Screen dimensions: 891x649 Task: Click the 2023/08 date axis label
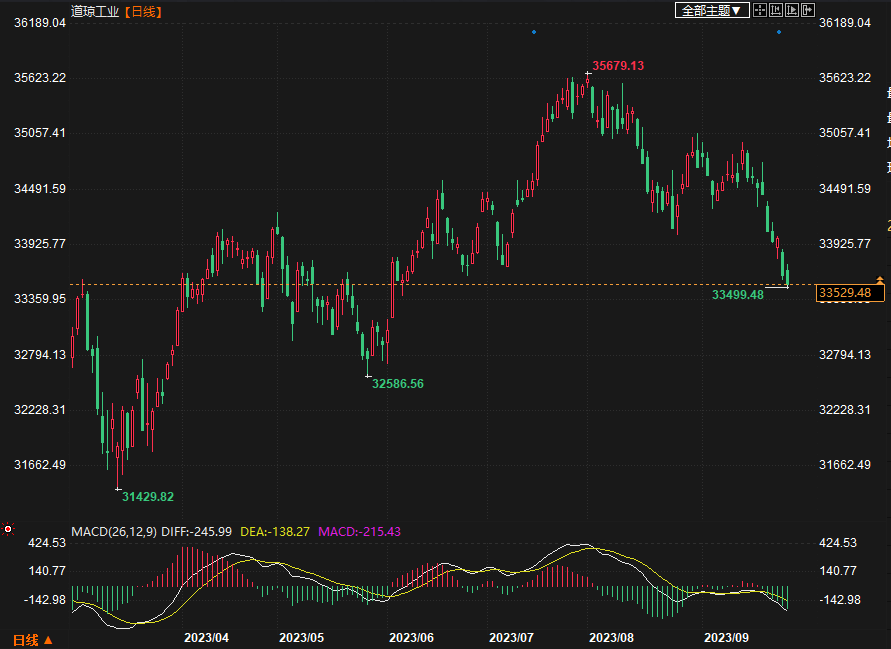611,638
